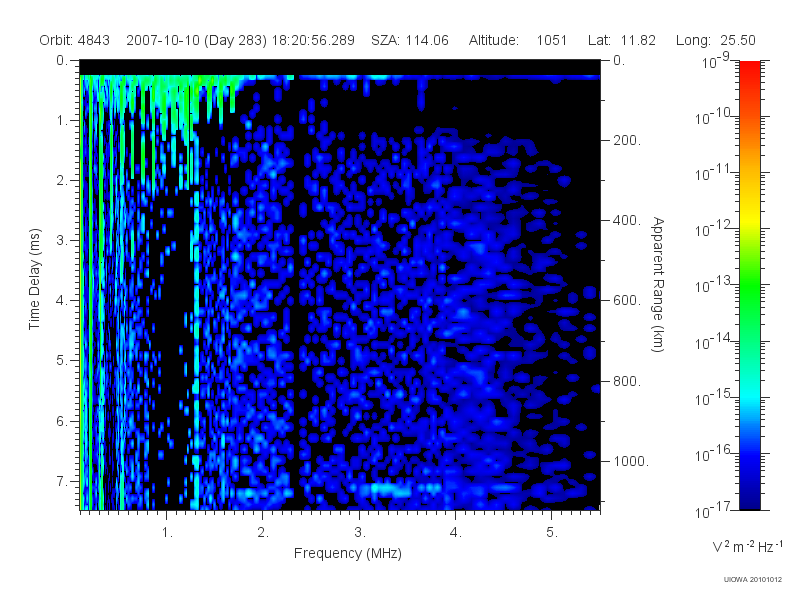Click the Orbit: 4843 header label
Screen dimensions: 800x600
pos(74,40)
